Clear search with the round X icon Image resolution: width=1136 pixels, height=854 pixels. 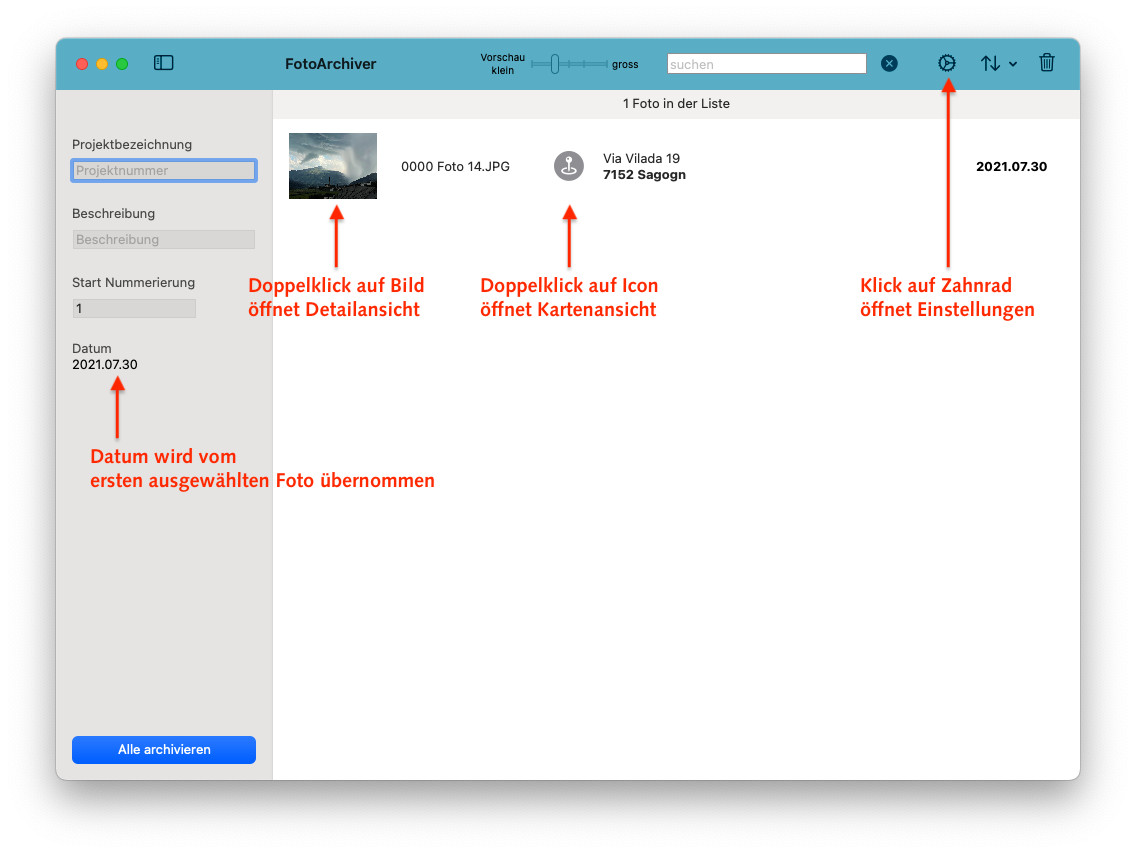click(889, 64)
